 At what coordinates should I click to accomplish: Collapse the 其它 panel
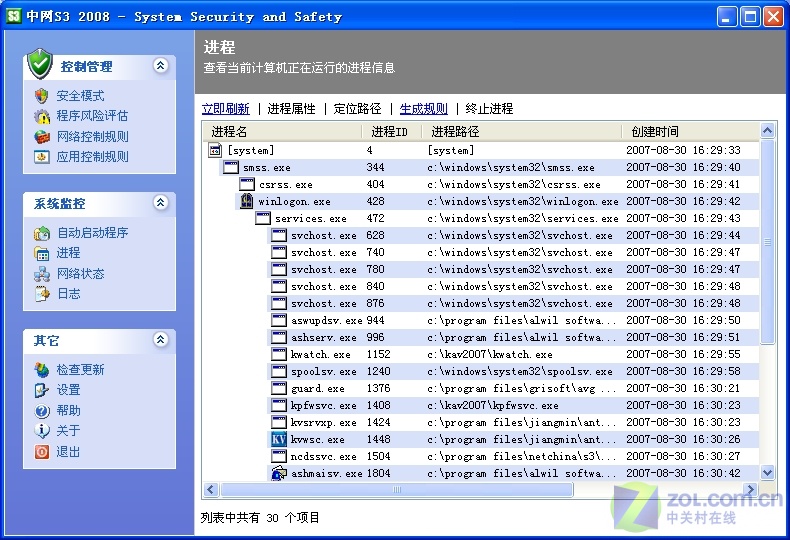click(160, 340)
